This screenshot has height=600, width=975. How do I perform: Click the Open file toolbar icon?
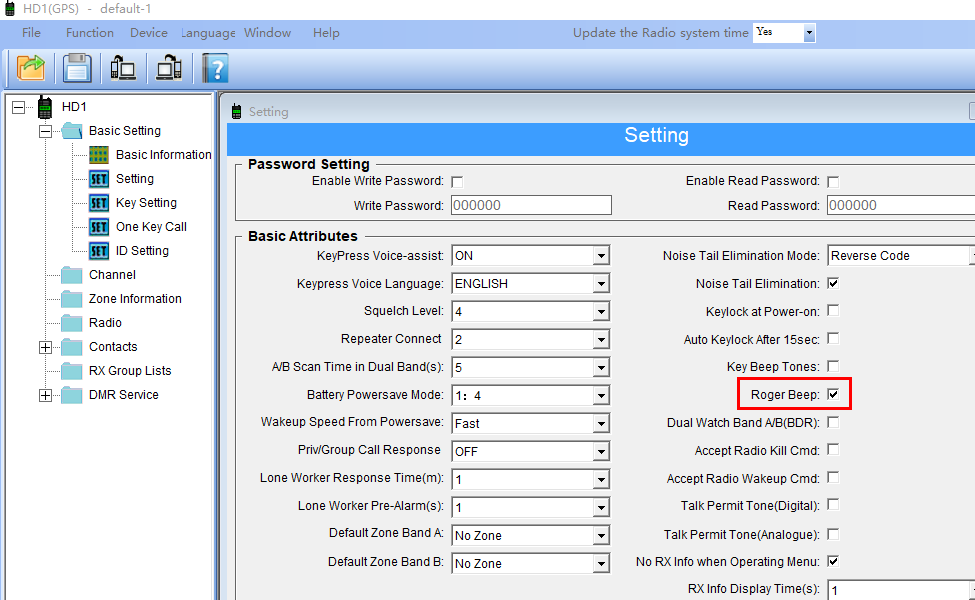point(31,68)
